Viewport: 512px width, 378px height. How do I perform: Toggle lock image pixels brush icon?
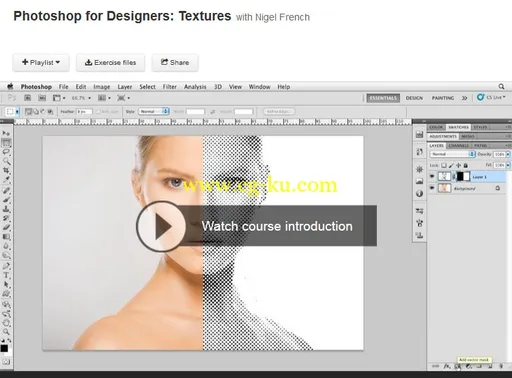click(451, 165)
